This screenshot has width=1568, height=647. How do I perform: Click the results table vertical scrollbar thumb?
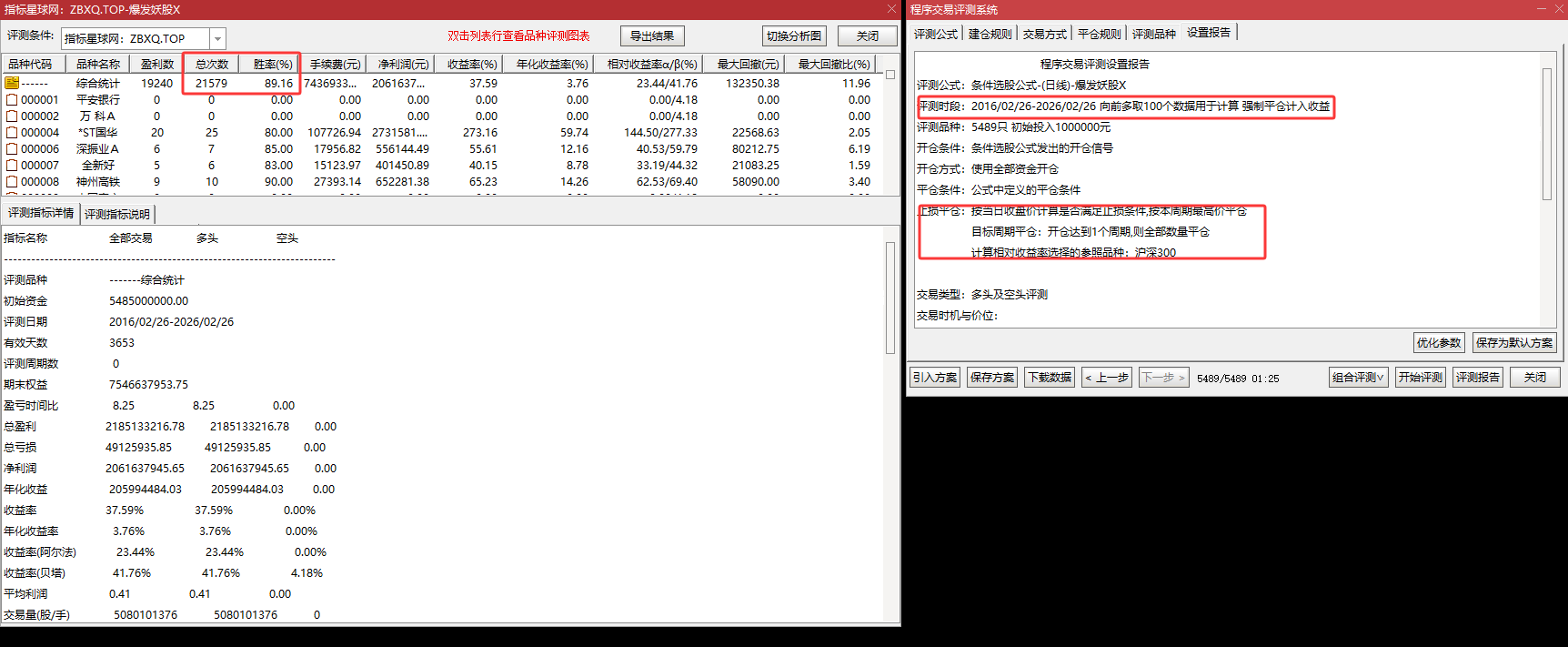[890, 75]
